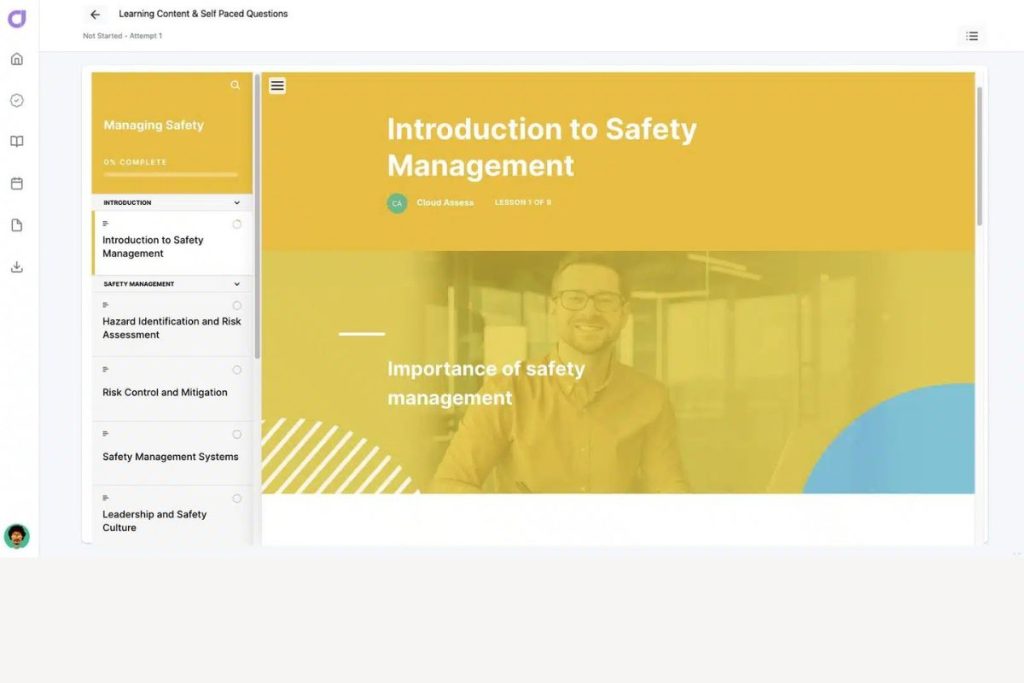The height and width of the screenshot is (683, 1024).
Task: Click lesson type icon above Safety Management Systems
Action: point(106,434)
